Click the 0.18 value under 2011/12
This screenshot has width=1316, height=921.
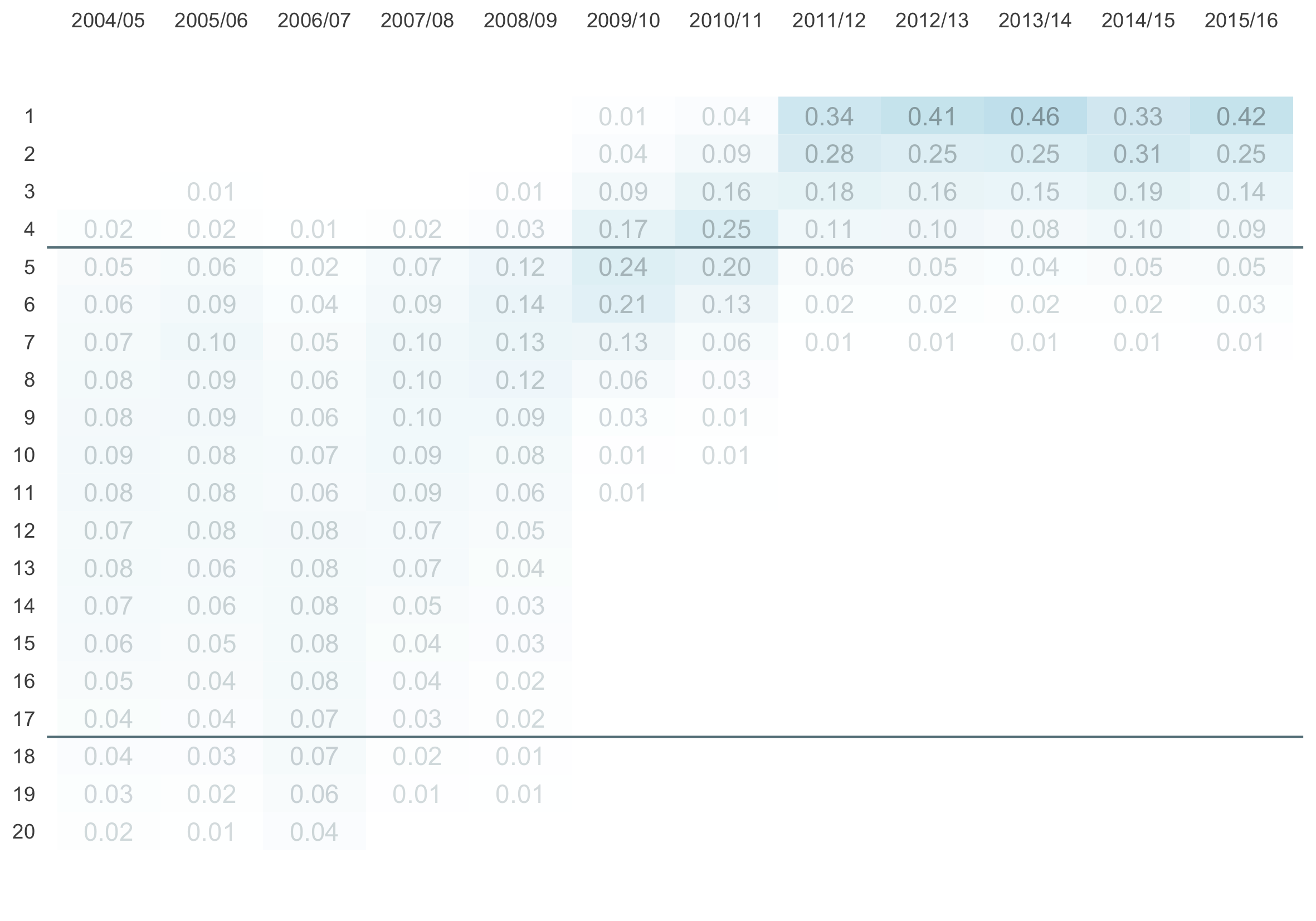tap(829, 192)
